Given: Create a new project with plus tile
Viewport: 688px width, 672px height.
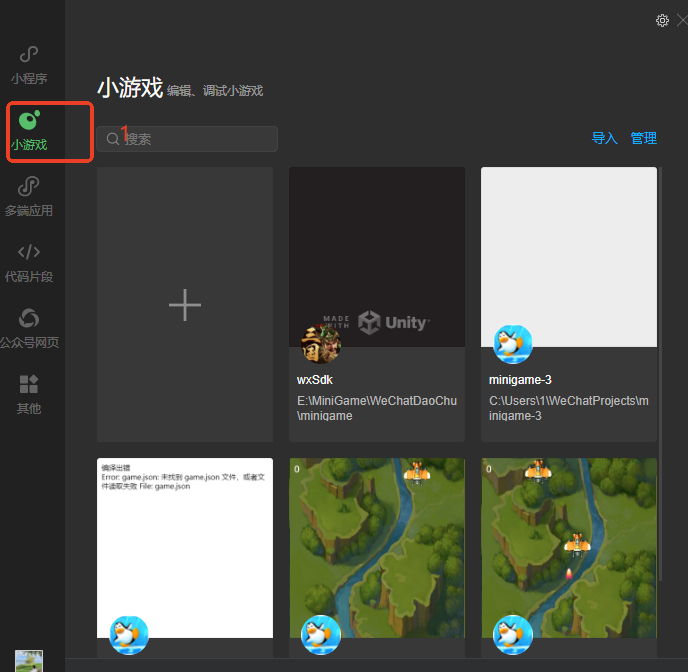Looking at the screenshot, I should (x=185, y=305).
